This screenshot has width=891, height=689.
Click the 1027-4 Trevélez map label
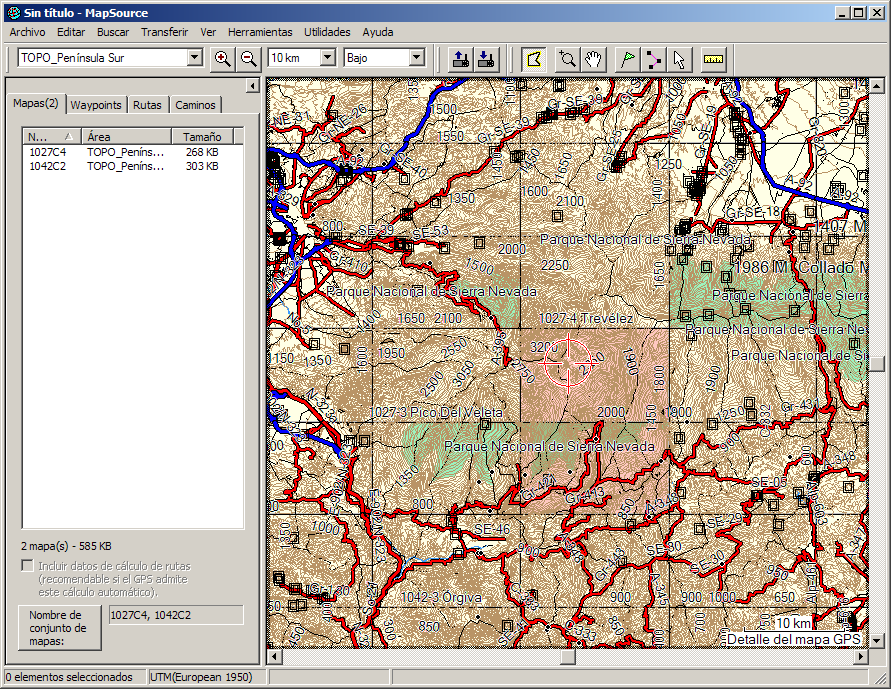tap(585, 319)
